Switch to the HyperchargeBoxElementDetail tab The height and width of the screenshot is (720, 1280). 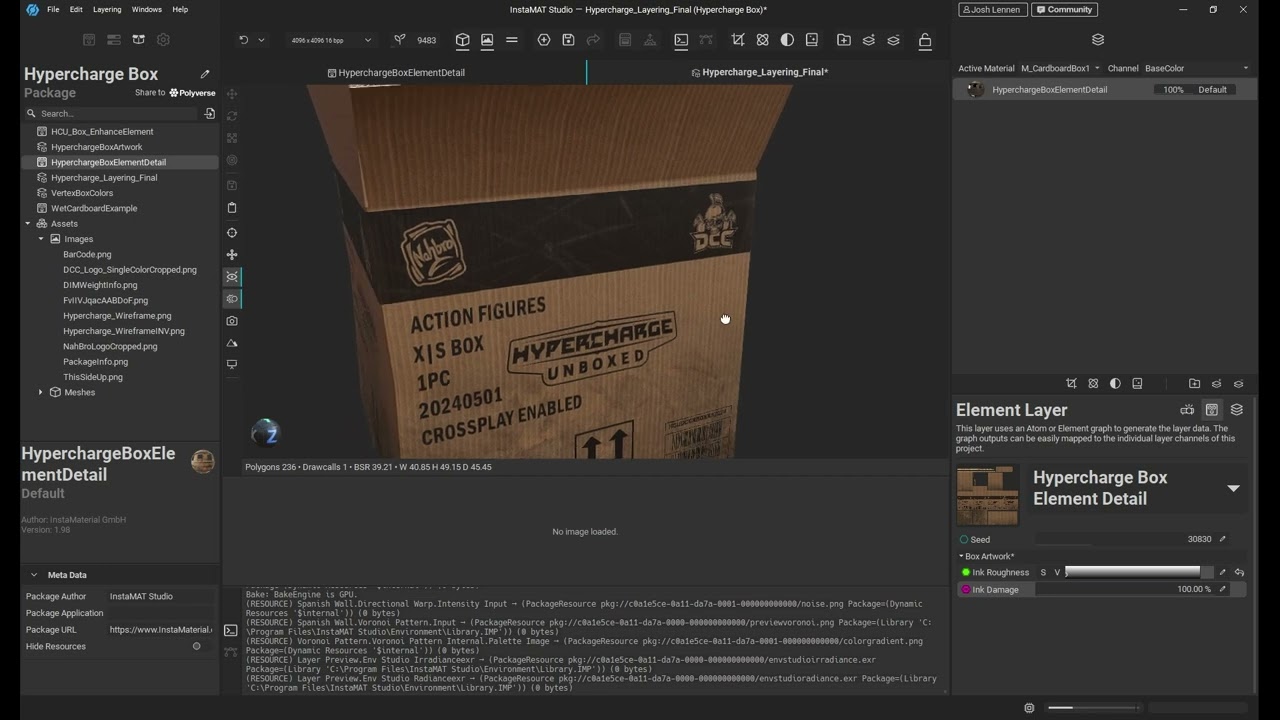click(x=396, y=72)
